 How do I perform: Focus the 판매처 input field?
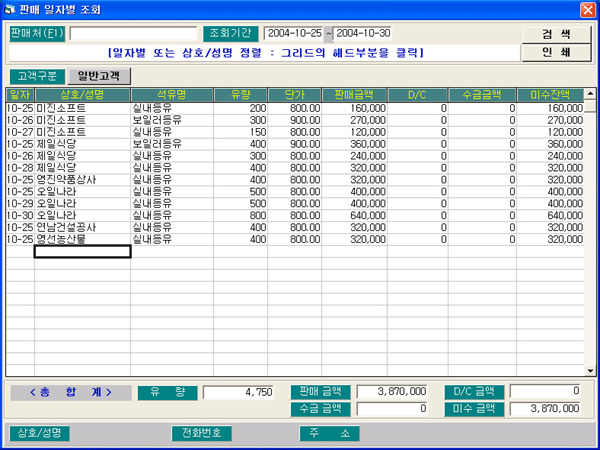click(x=133, y=34)
